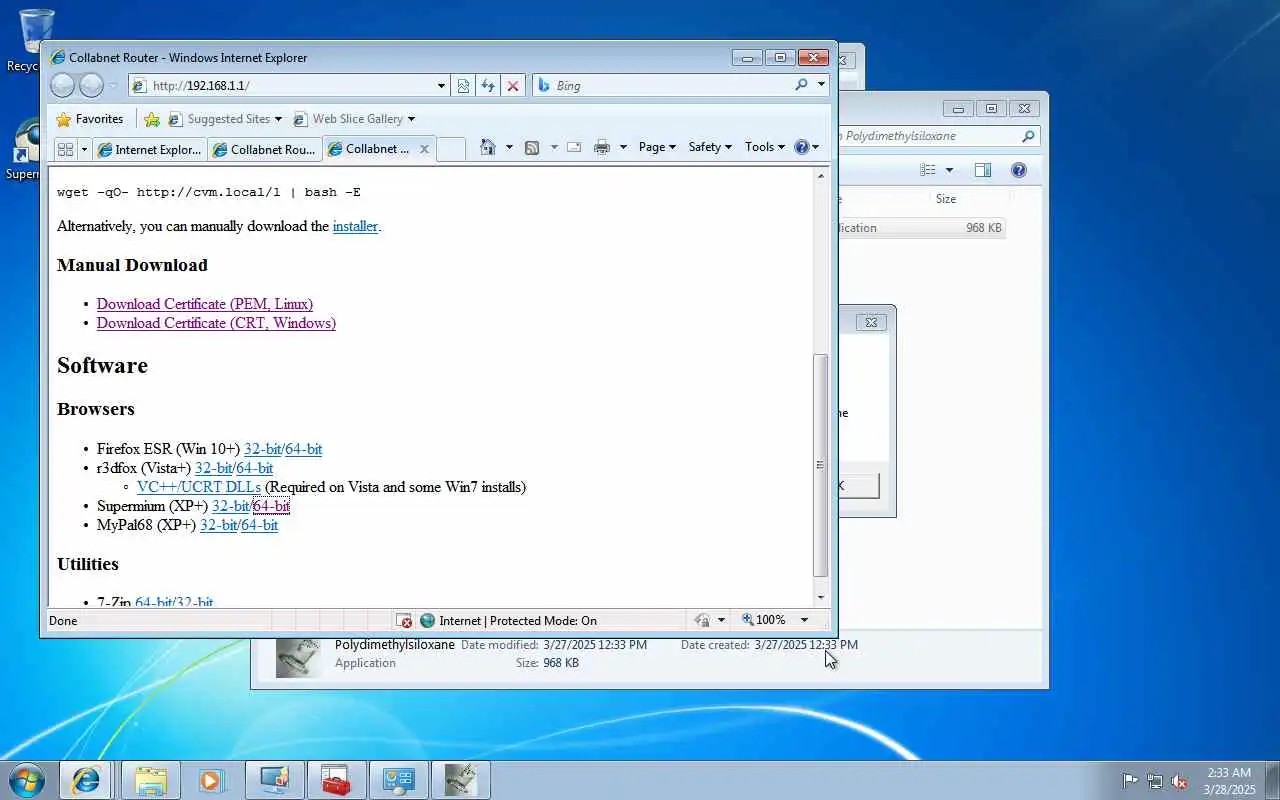Click Explorer window Help icon
The image size is (1280, 800).
pos(1019,170)
